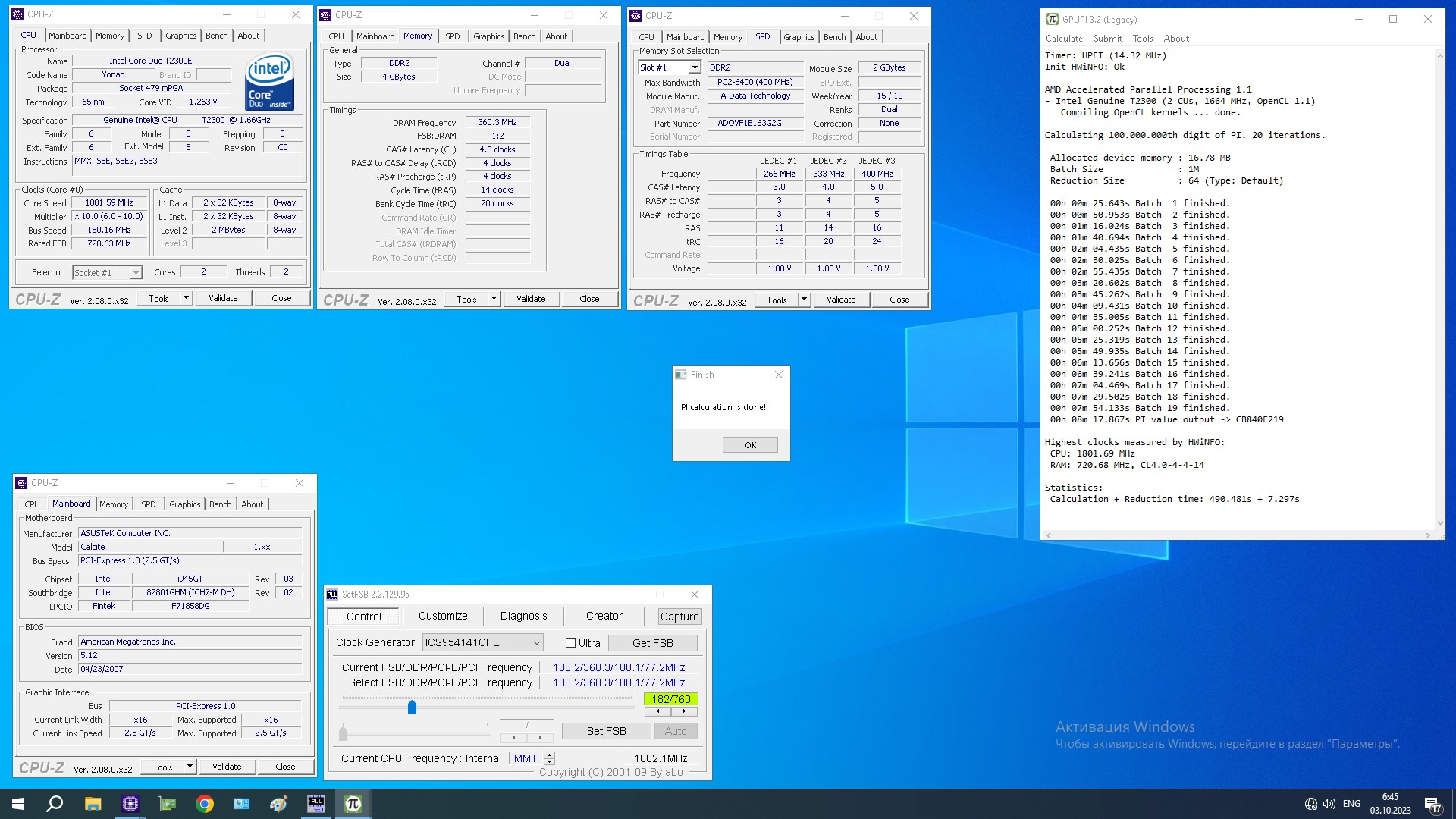This screenshot has height=819, width=1456.
Task: Open taskbar search magnifier
Action: pos(55,804)
